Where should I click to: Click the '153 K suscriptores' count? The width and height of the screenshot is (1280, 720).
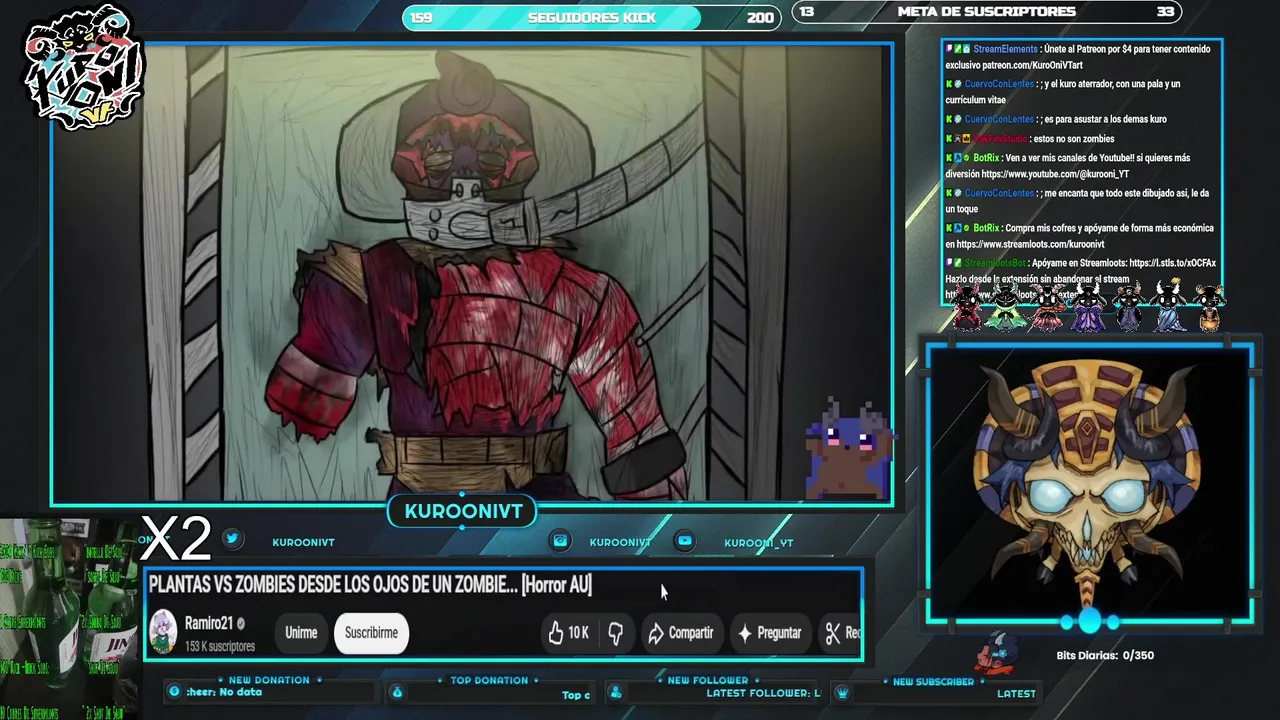pyautogui.click(x=220, y=646)
